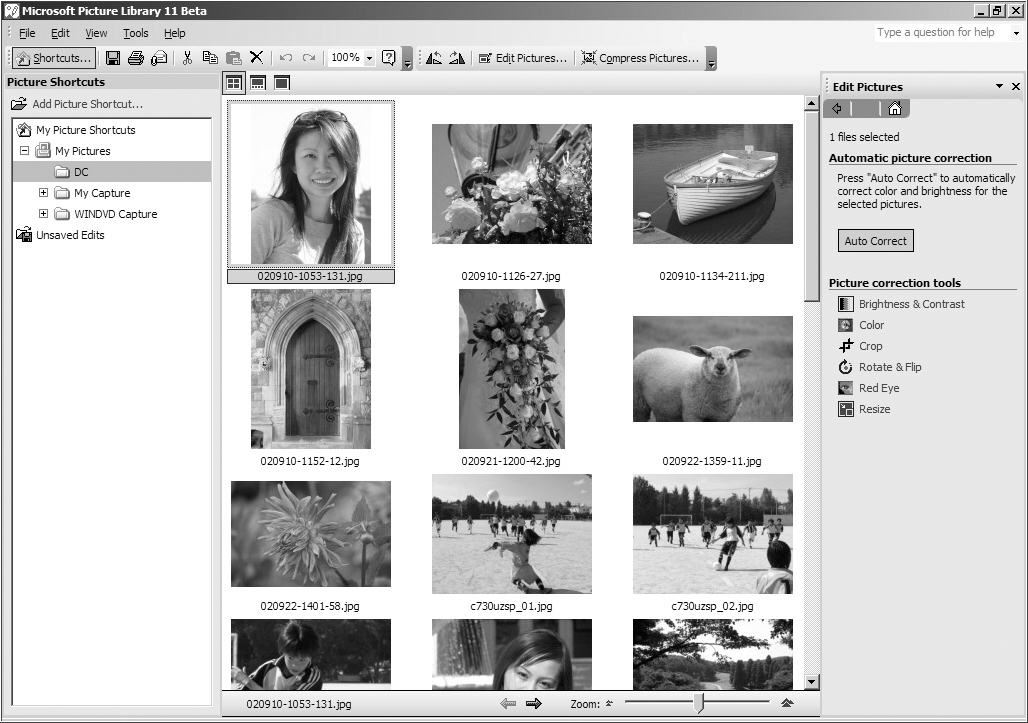
Task: Click the Print icon in the toolbar
Action: click(136, 58)
